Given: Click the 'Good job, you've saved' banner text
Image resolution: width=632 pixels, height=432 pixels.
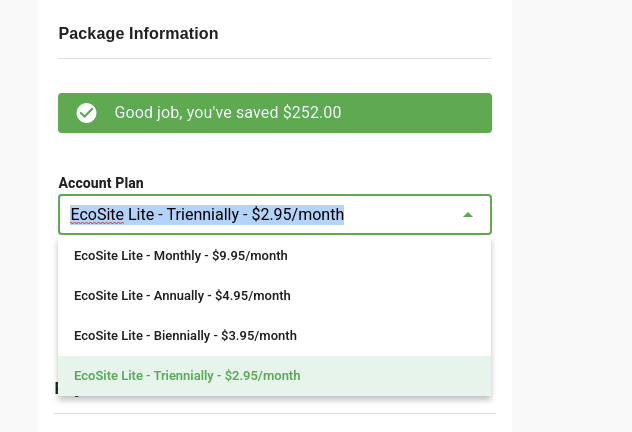Looking at the screenshot, I should 196,113.
